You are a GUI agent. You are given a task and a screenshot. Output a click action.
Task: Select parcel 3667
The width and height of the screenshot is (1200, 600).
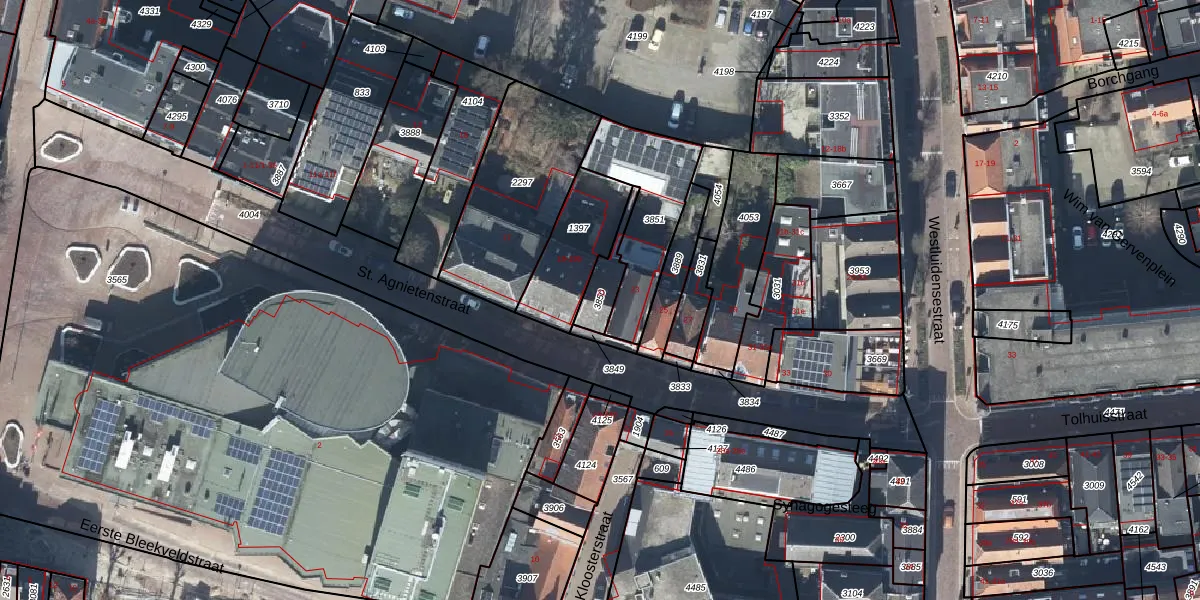point(842,185)
